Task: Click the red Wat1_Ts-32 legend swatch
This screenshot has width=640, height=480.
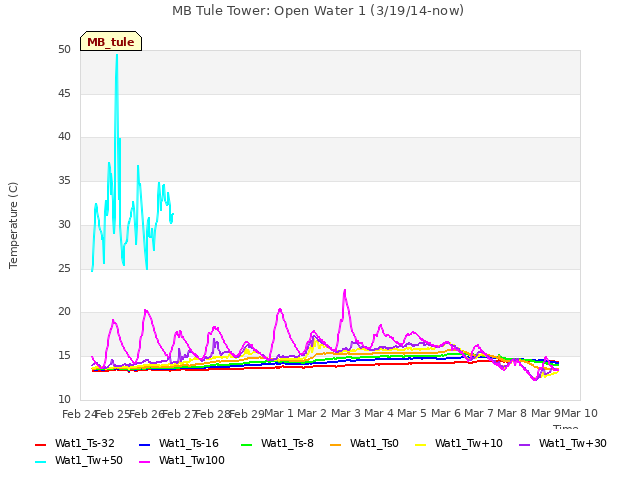Action: [40, 444]
